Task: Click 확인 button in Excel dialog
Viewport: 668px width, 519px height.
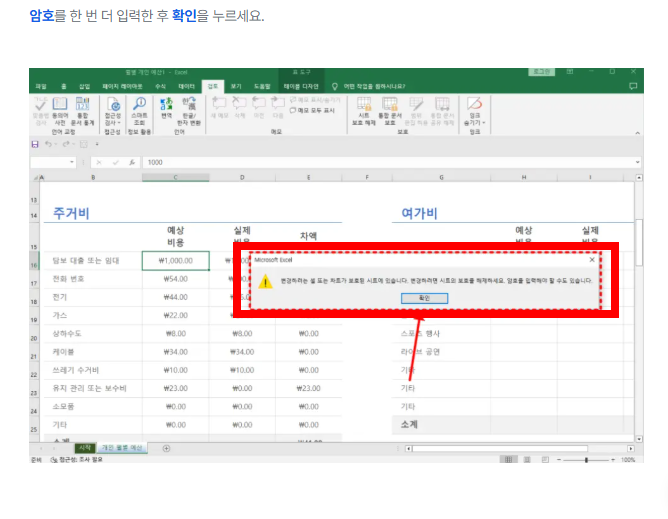Action: (x=424, y=298)
